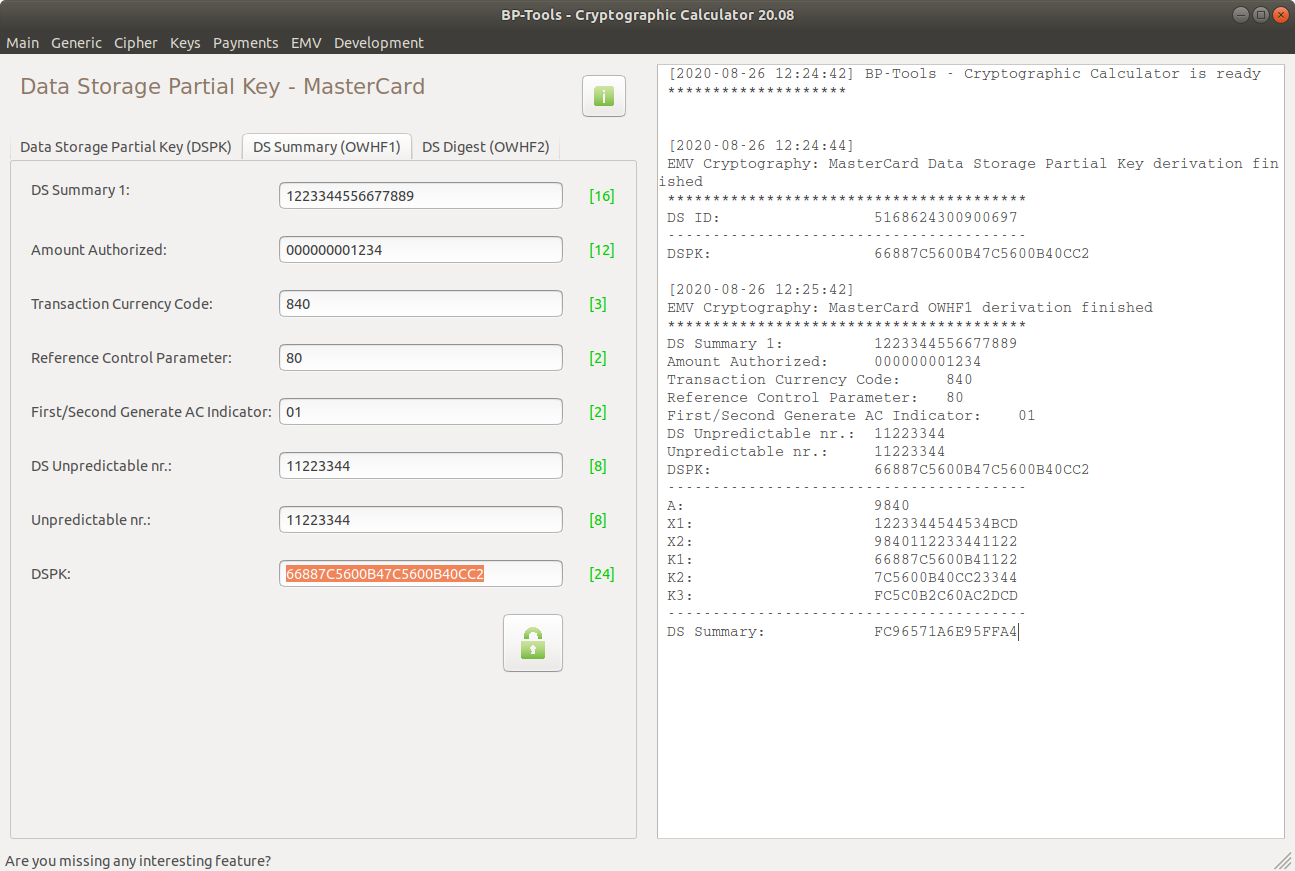Click the First/Second Generate AC Indicator field

420,412
